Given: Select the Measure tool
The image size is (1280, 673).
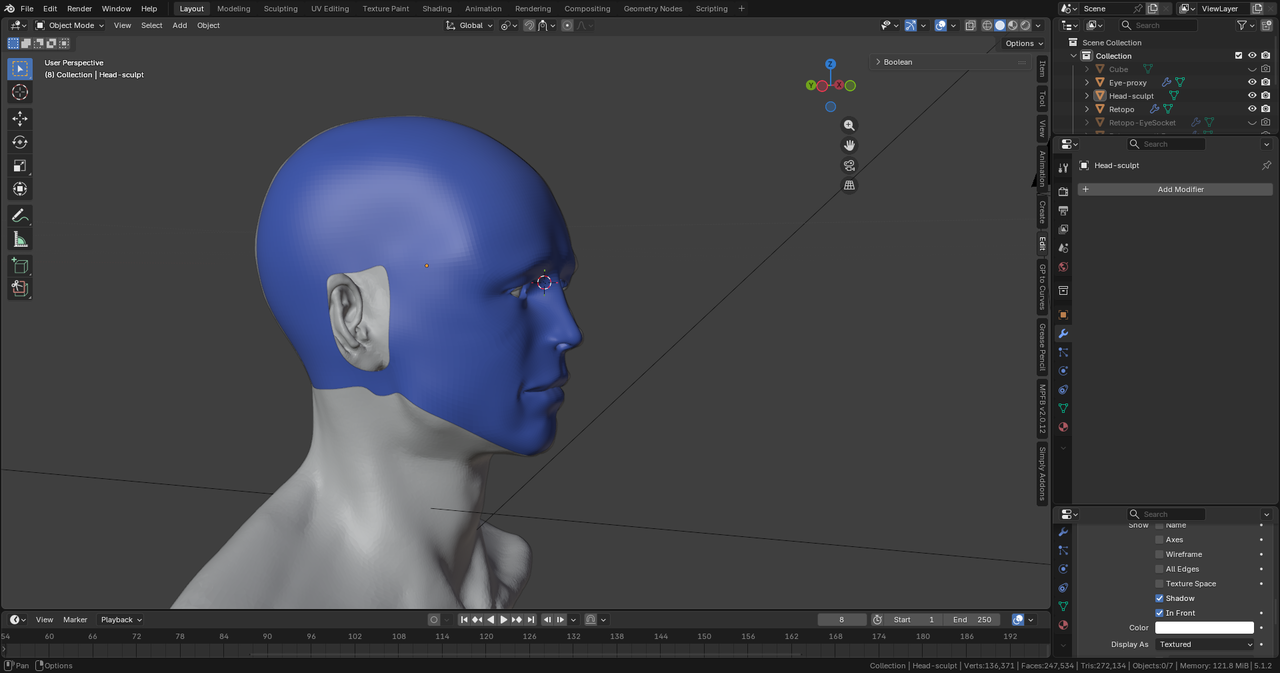Looking at the screenshot, I should 20,239.
